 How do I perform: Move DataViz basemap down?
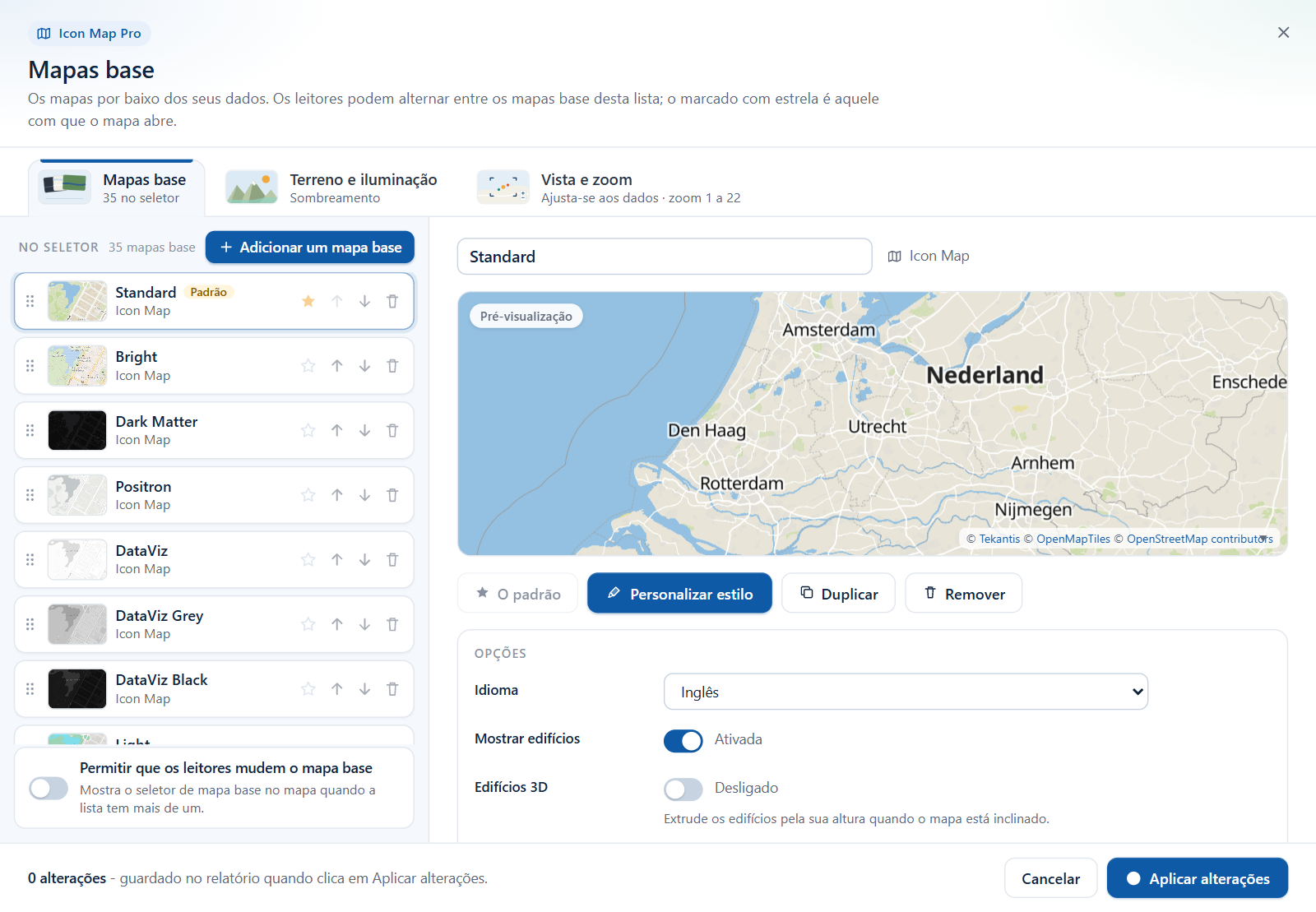[x=364, y=559]
